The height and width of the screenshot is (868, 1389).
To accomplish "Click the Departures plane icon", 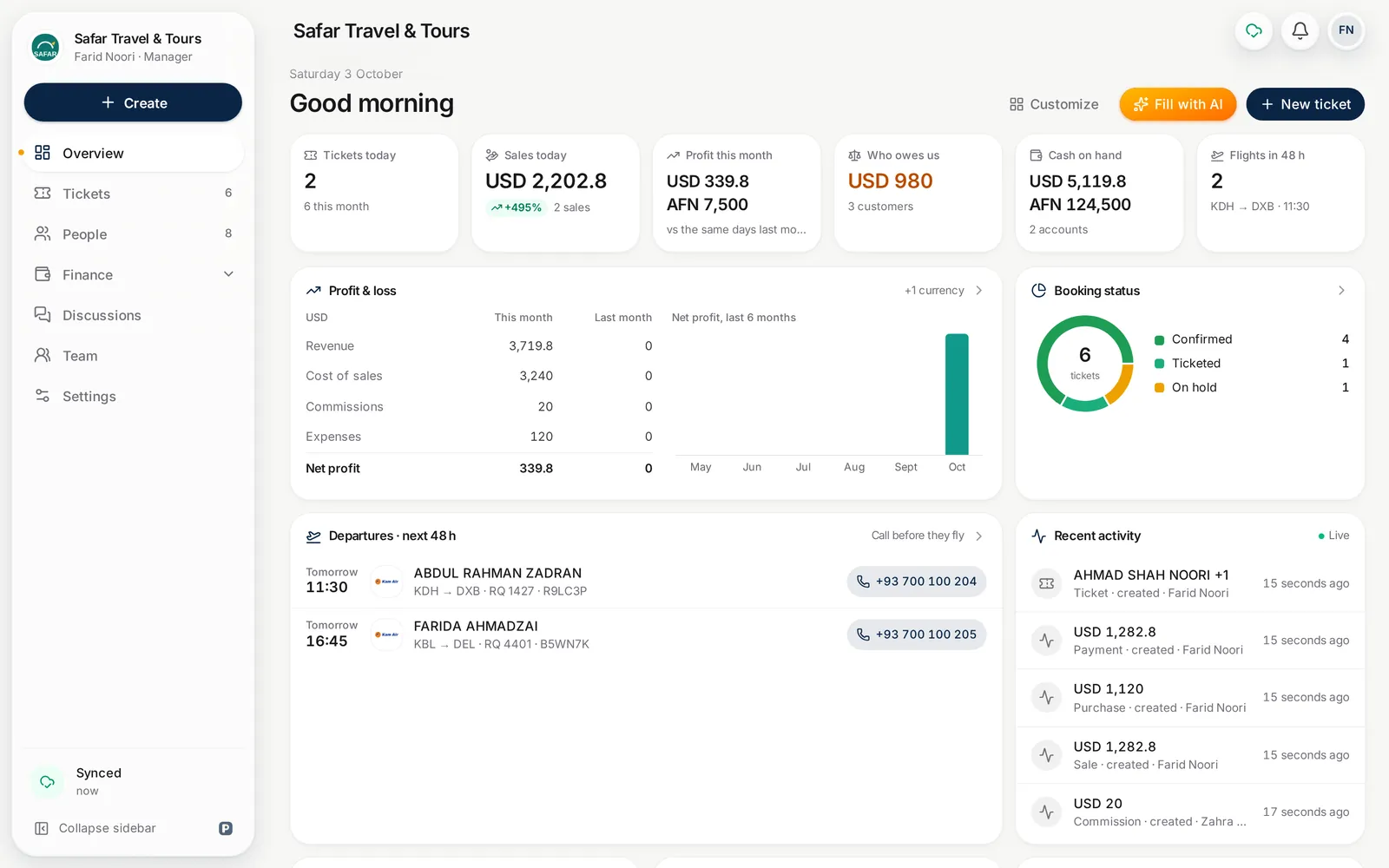I will (x=313, y=536).
